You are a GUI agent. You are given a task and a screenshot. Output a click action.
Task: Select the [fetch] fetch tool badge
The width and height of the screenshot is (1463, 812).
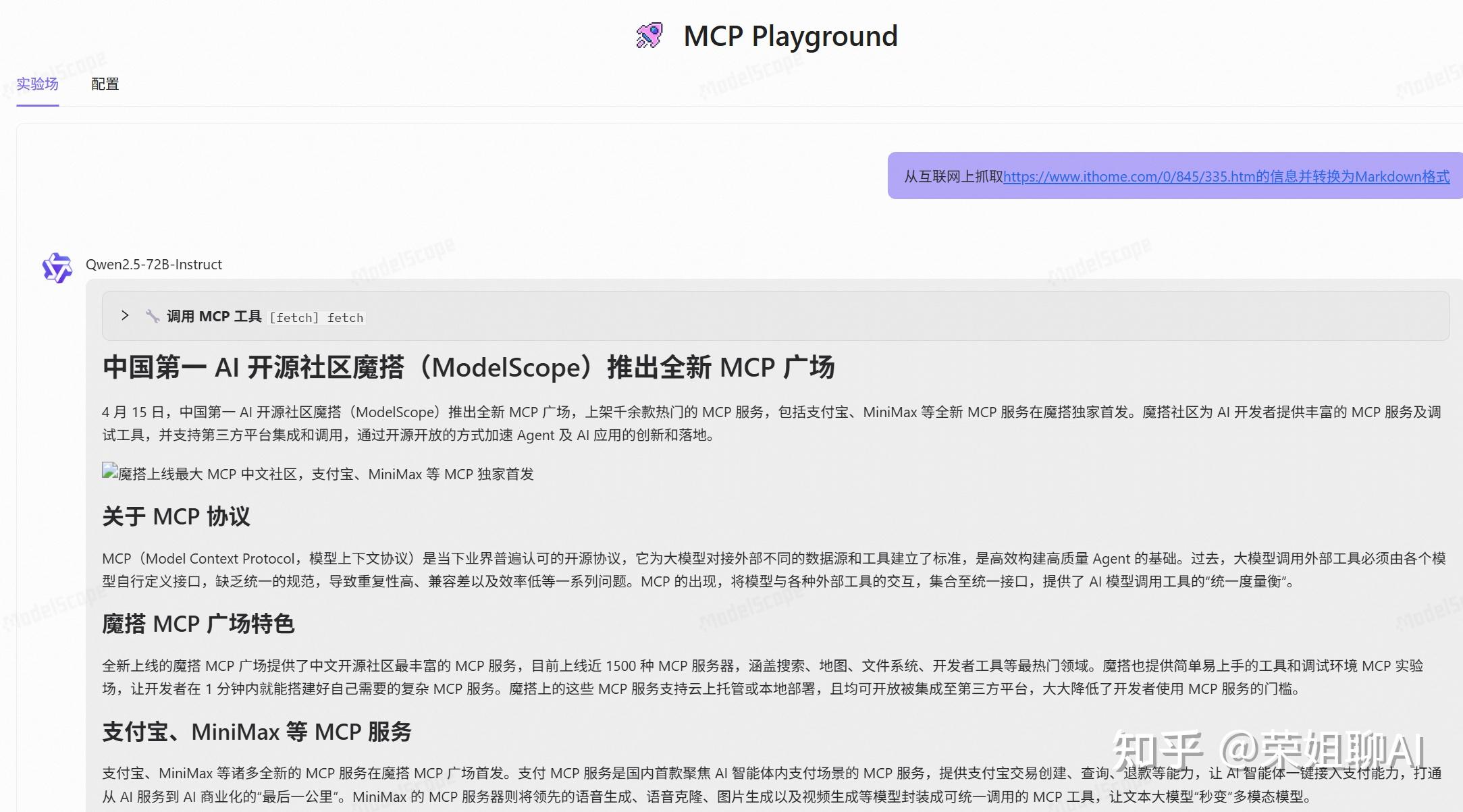317,317
